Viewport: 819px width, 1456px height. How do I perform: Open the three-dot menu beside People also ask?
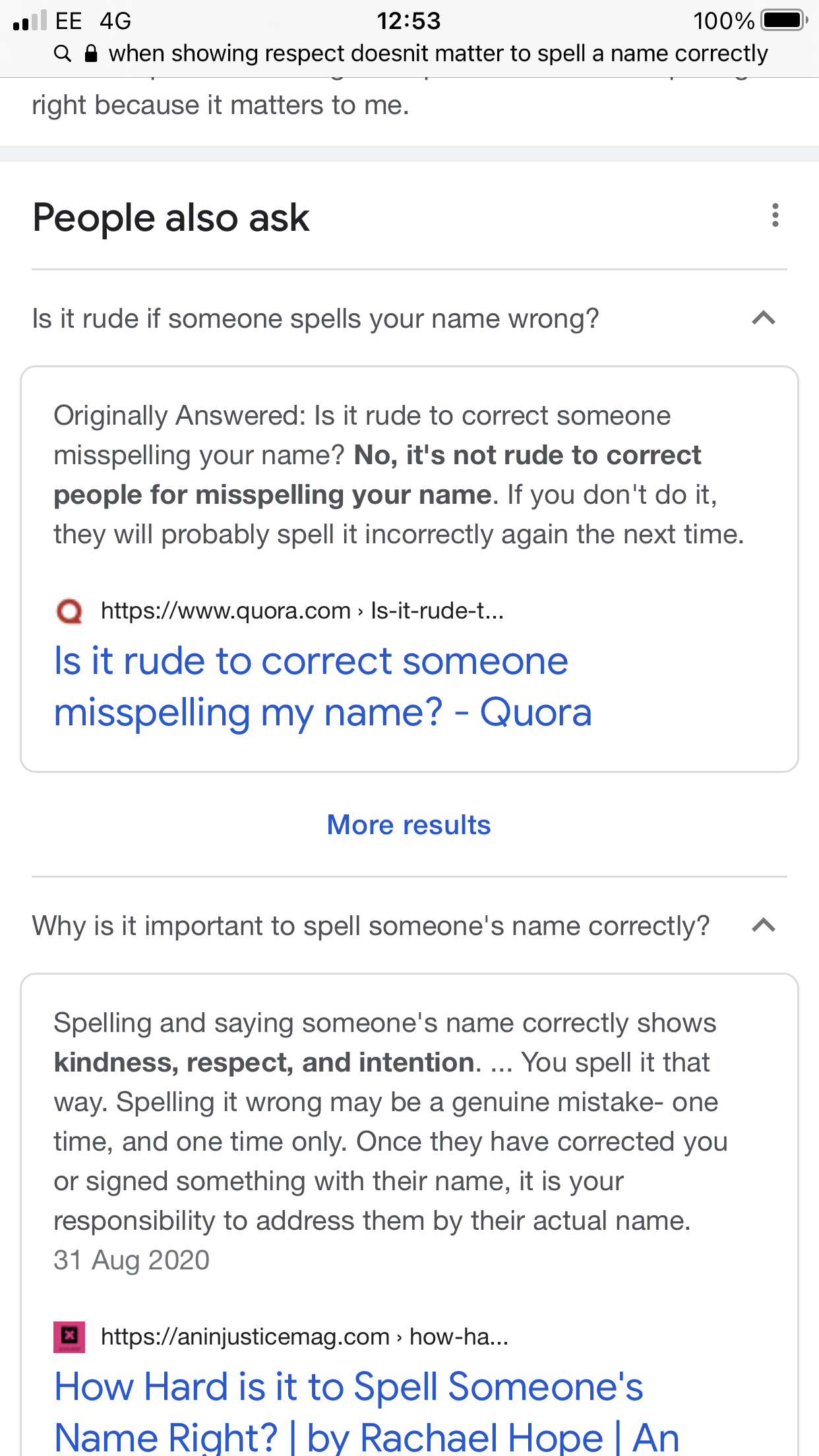(x=775, y=216)
